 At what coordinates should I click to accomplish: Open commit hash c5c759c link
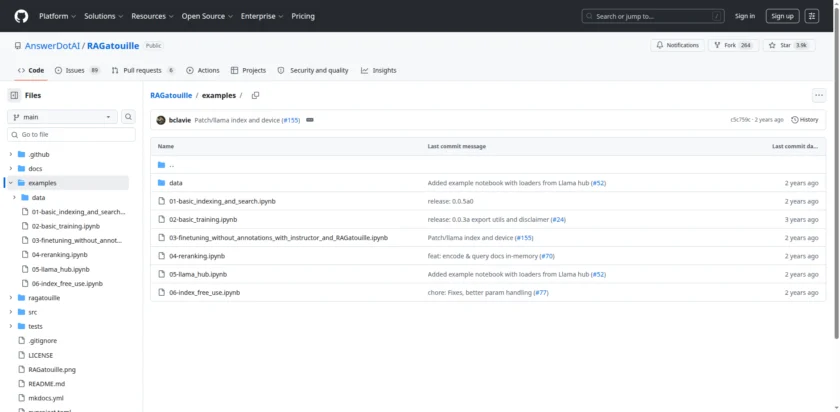(x=740, y=120)
